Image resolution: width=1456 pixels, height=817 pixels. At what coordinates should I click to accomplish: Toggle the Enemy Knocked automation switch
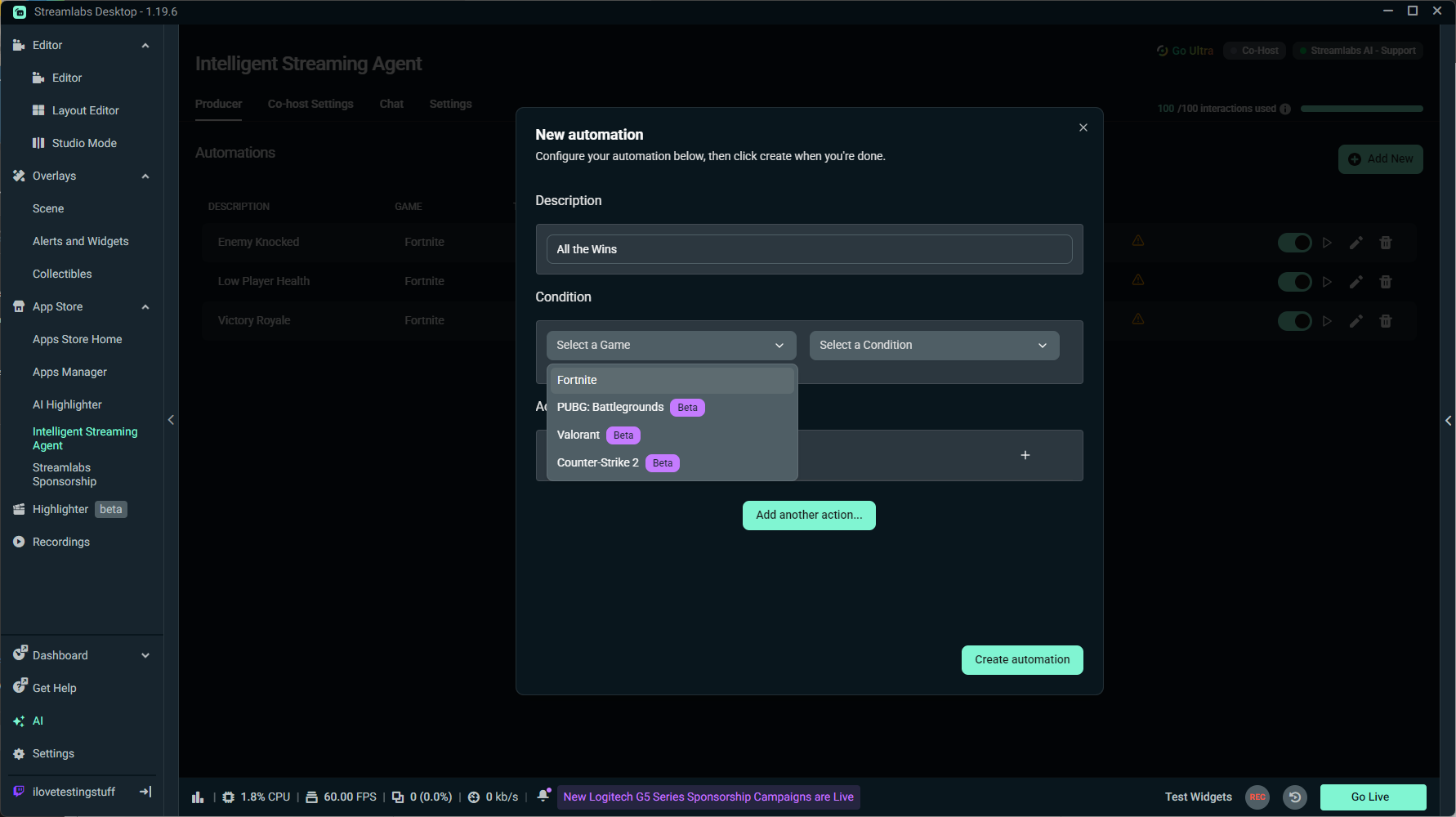pos(1294,243)
